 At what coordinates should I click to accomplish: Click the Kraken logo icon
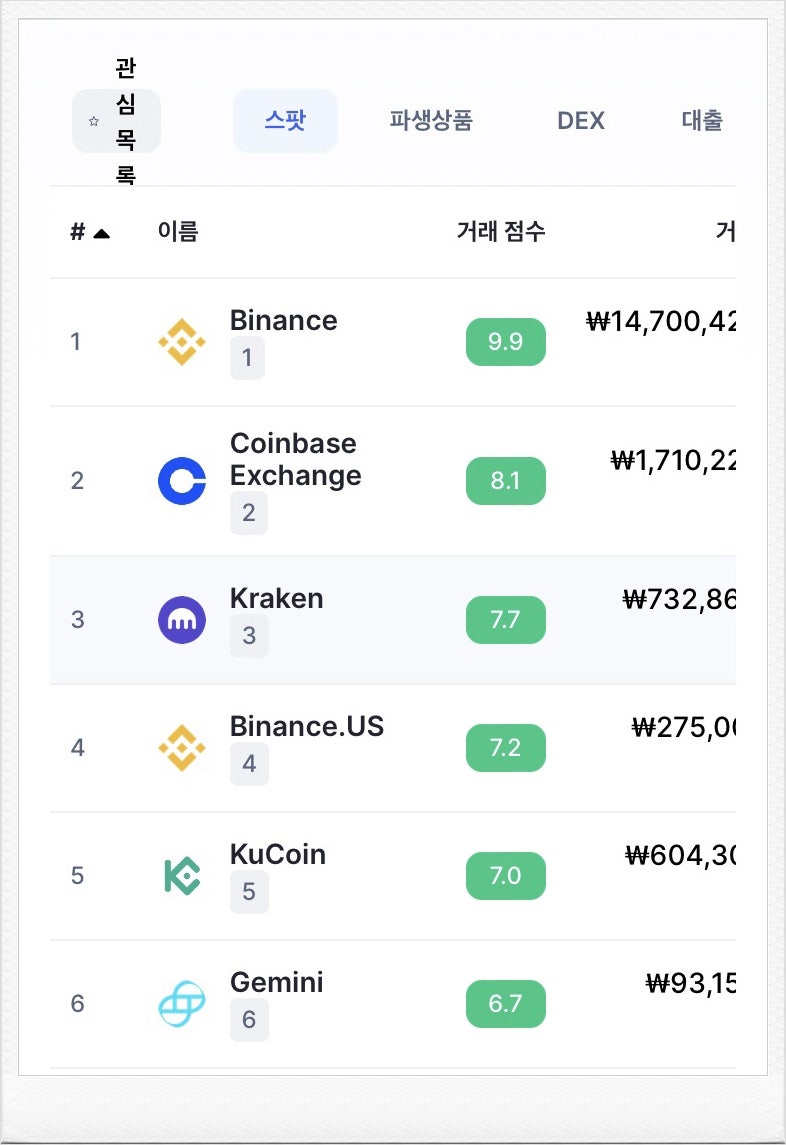182,620
